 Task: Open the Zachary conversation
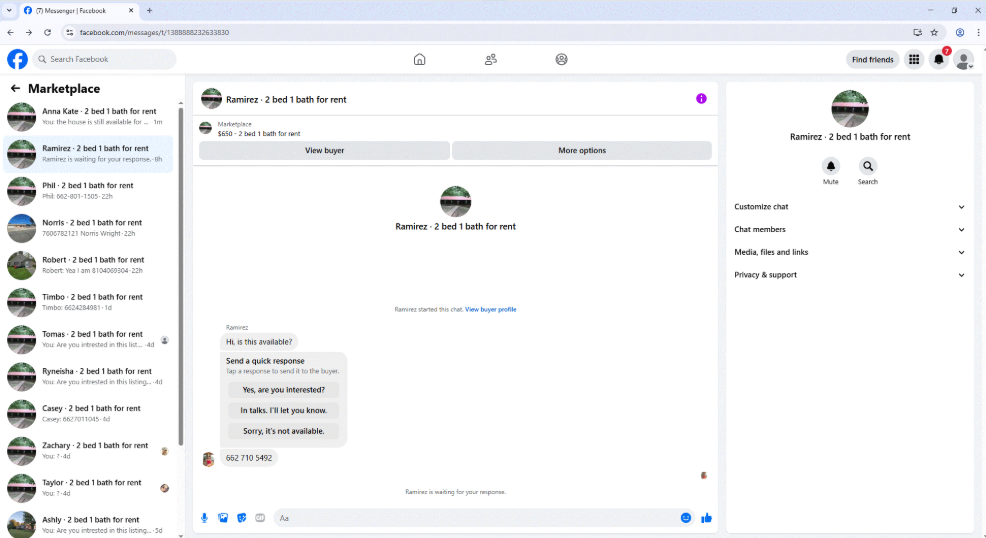coord(89,450)
